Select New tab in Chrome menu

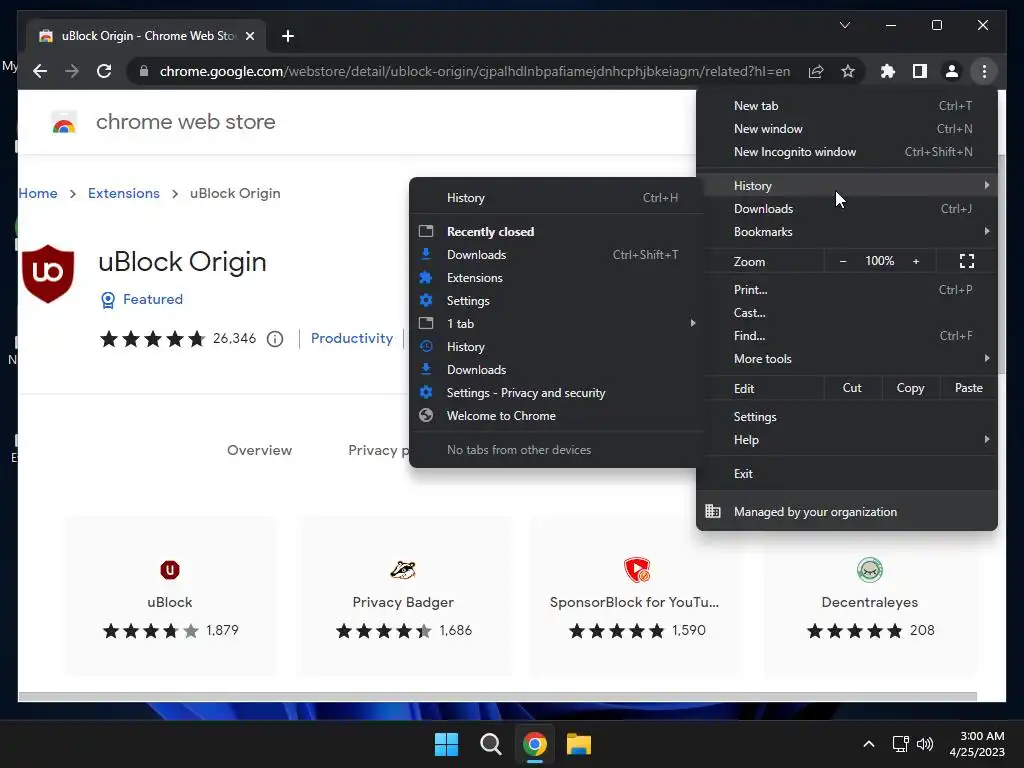coord(847,106)
